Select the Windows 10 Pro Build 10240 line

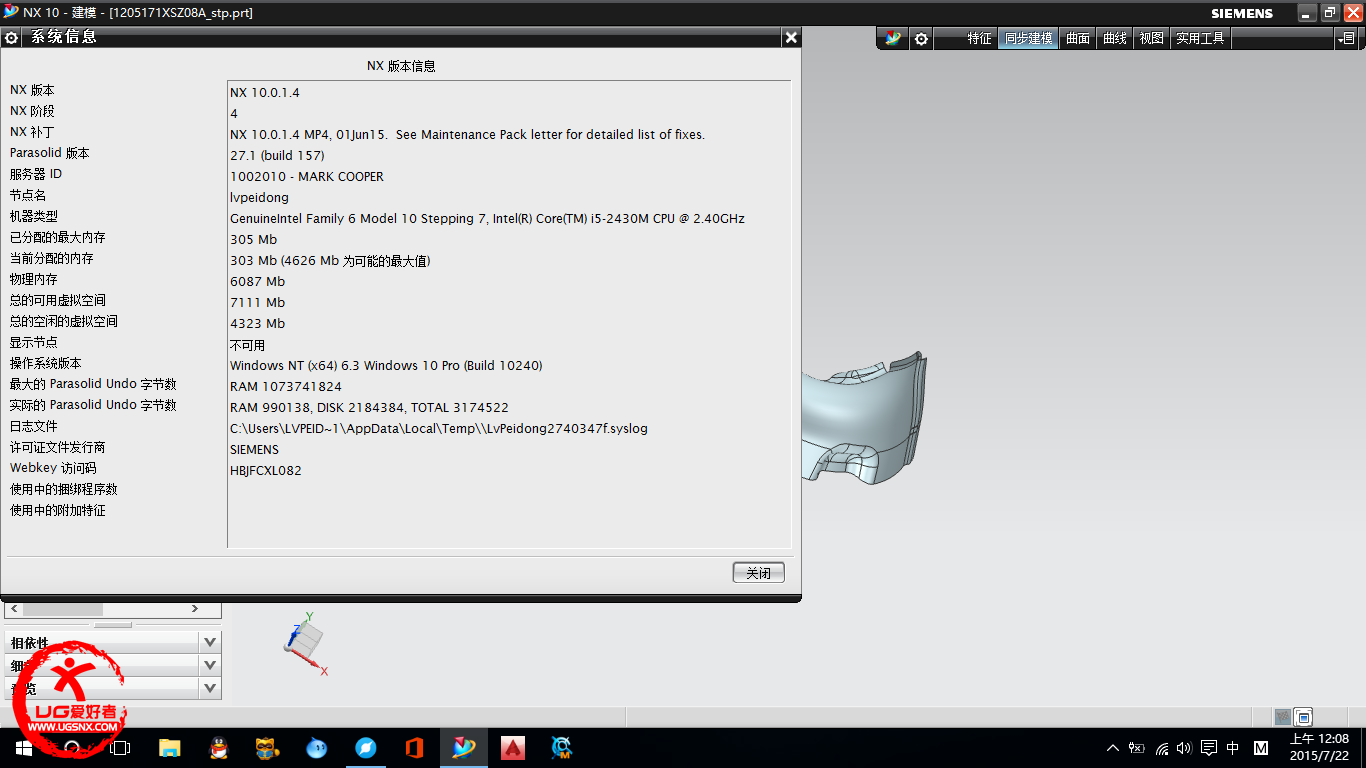point(386,365)
